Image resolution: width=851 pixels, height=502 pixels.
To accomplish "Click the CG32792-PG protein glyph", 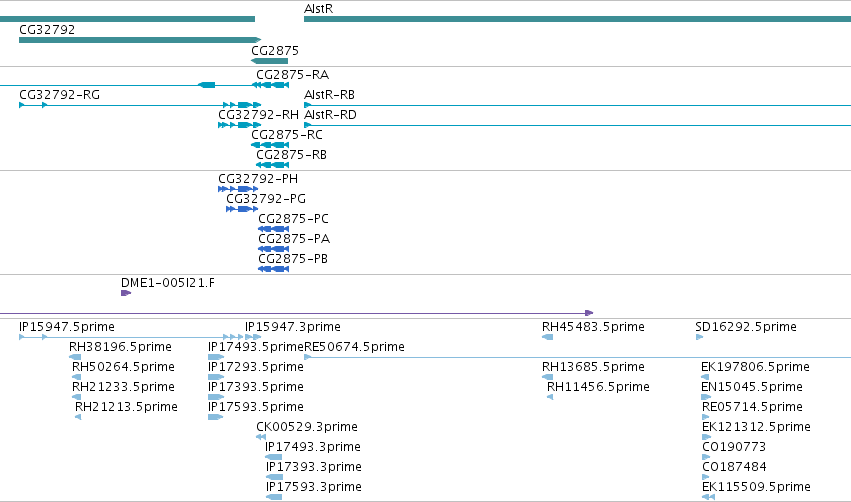I will click(x=242, y=209).
